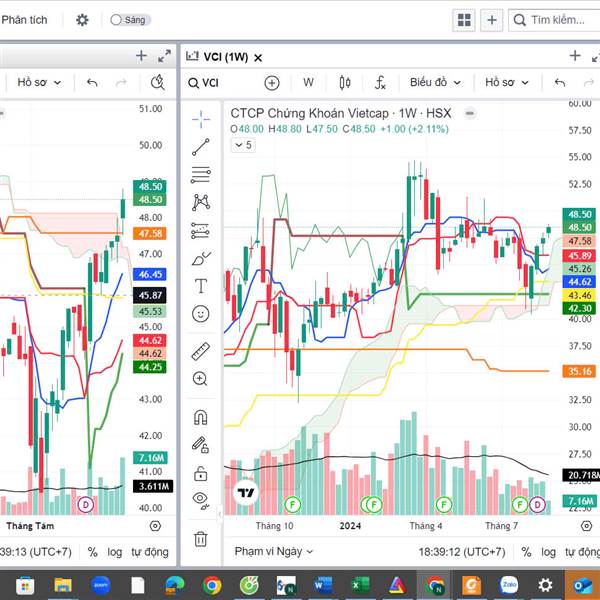Screen dimensions: 600x600
Task: Select the XABCD pattern tool
Action: click(x=201, y=202)
